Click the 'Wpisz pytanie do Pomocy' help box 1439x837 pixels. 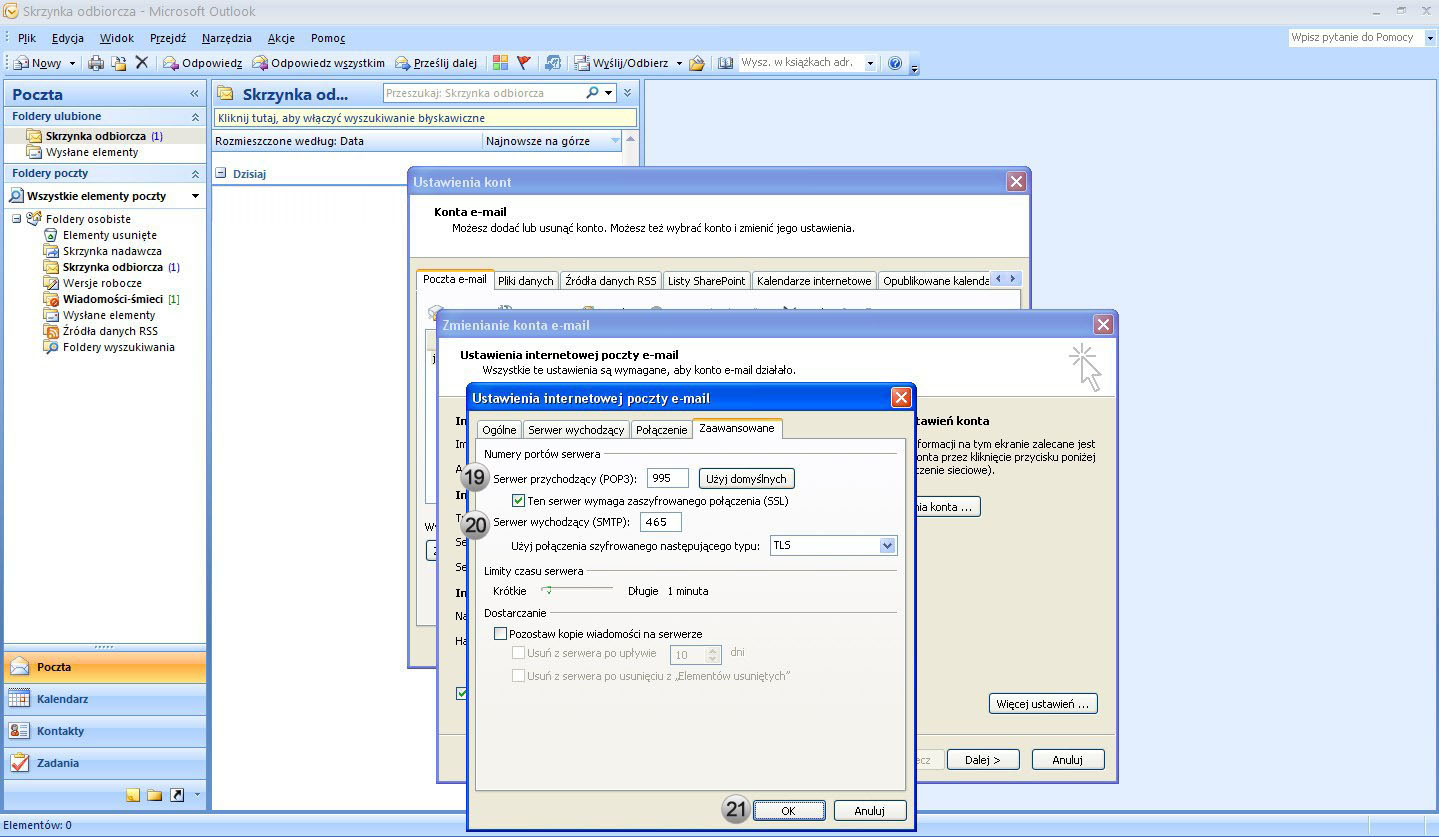1357,38
